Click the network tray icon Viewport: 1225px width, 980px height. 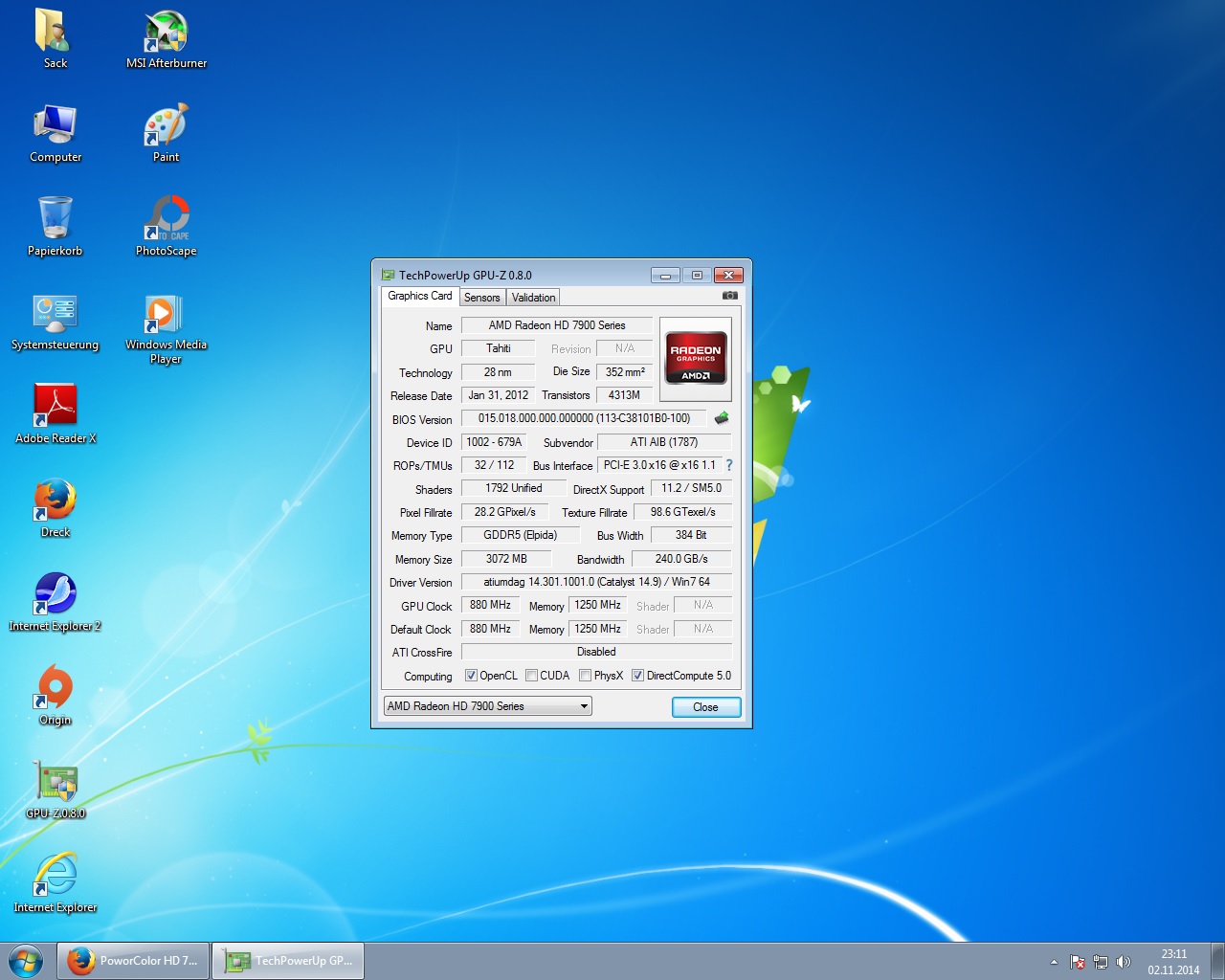1101,962
